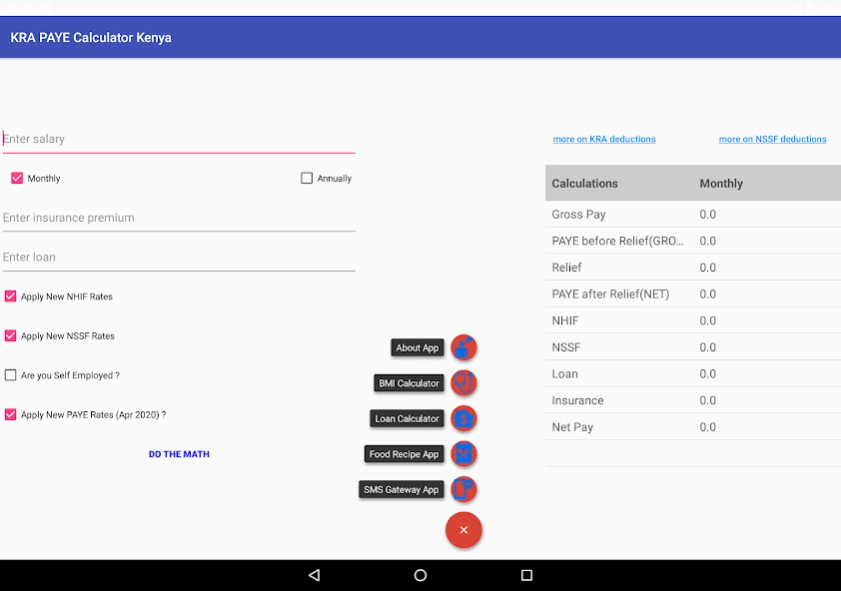The width and height of the screenshot is (841, 591).
Task: Tap the SMS Gateway App icon
Action: [x=463, y=490]
